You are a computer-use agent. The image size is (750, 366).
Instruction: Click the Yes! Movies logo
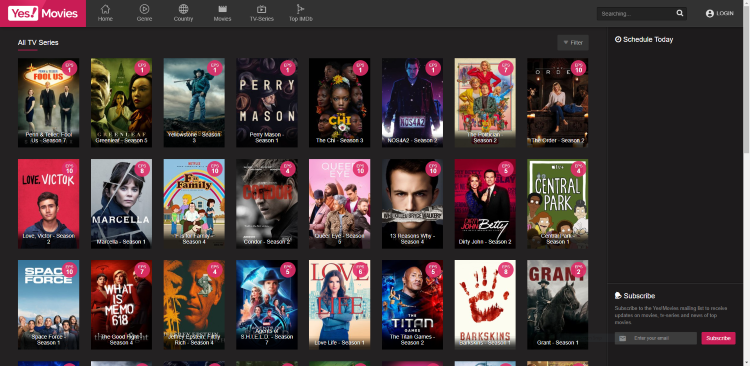(x=43, y=13)
